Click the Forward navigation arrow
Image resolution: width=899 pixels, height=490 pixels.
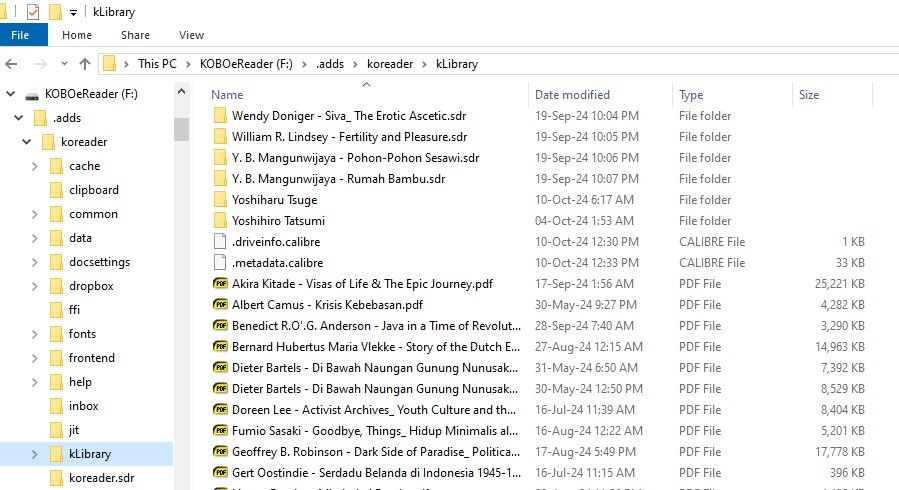pyautogui.click(x=40, y=64)
